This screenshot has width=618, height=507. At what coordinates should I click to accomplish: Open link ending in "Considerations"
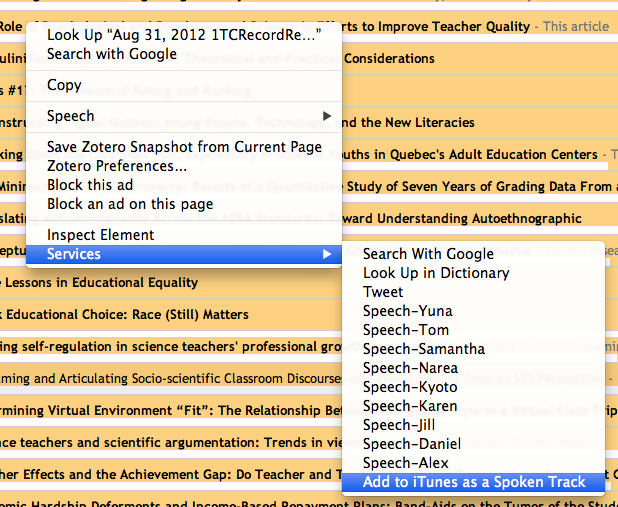389,58
